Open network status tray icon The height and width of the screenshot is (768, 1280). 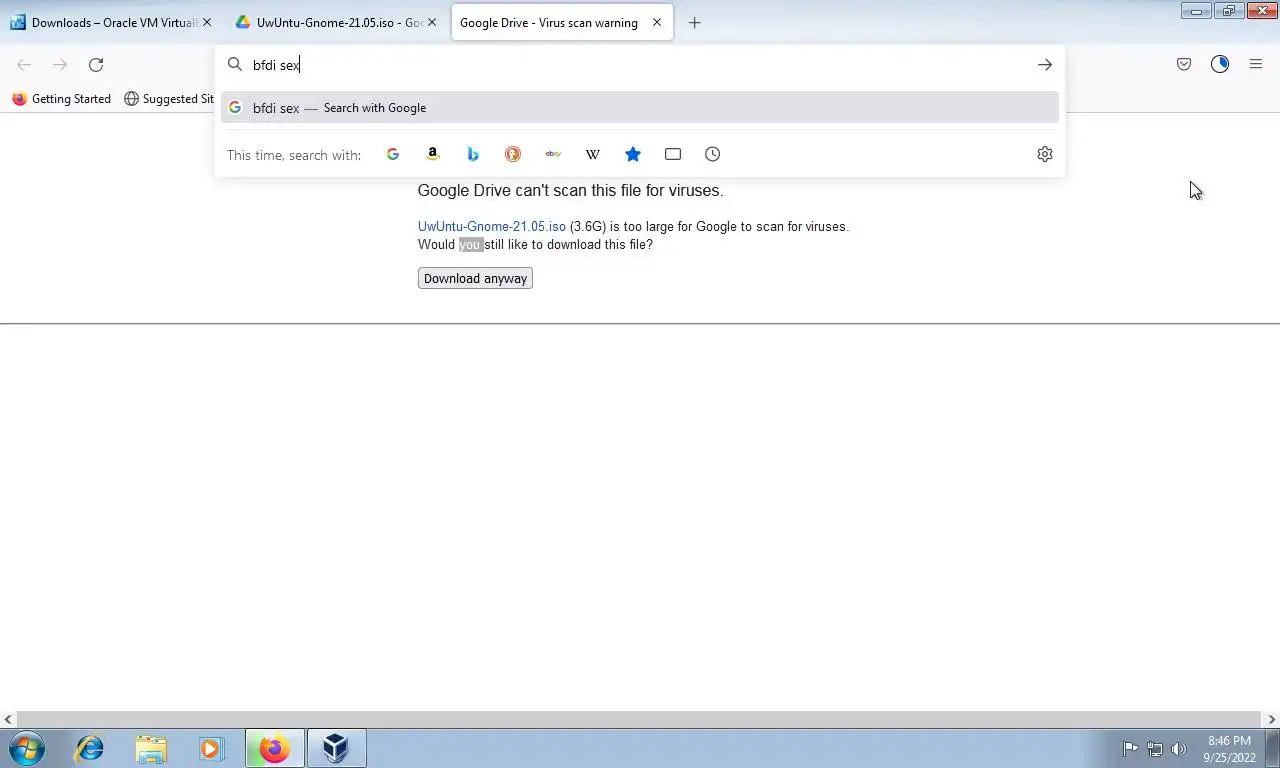tap(1155, 748)
